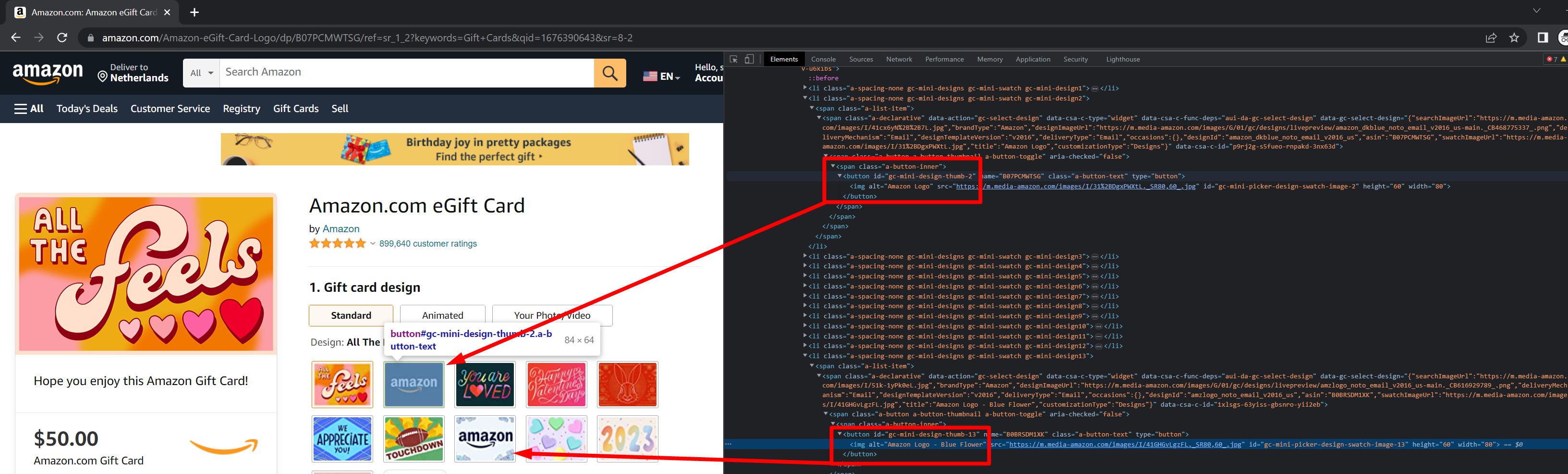Click the DevTools red error count indicator

click(x=1552, y=59)
